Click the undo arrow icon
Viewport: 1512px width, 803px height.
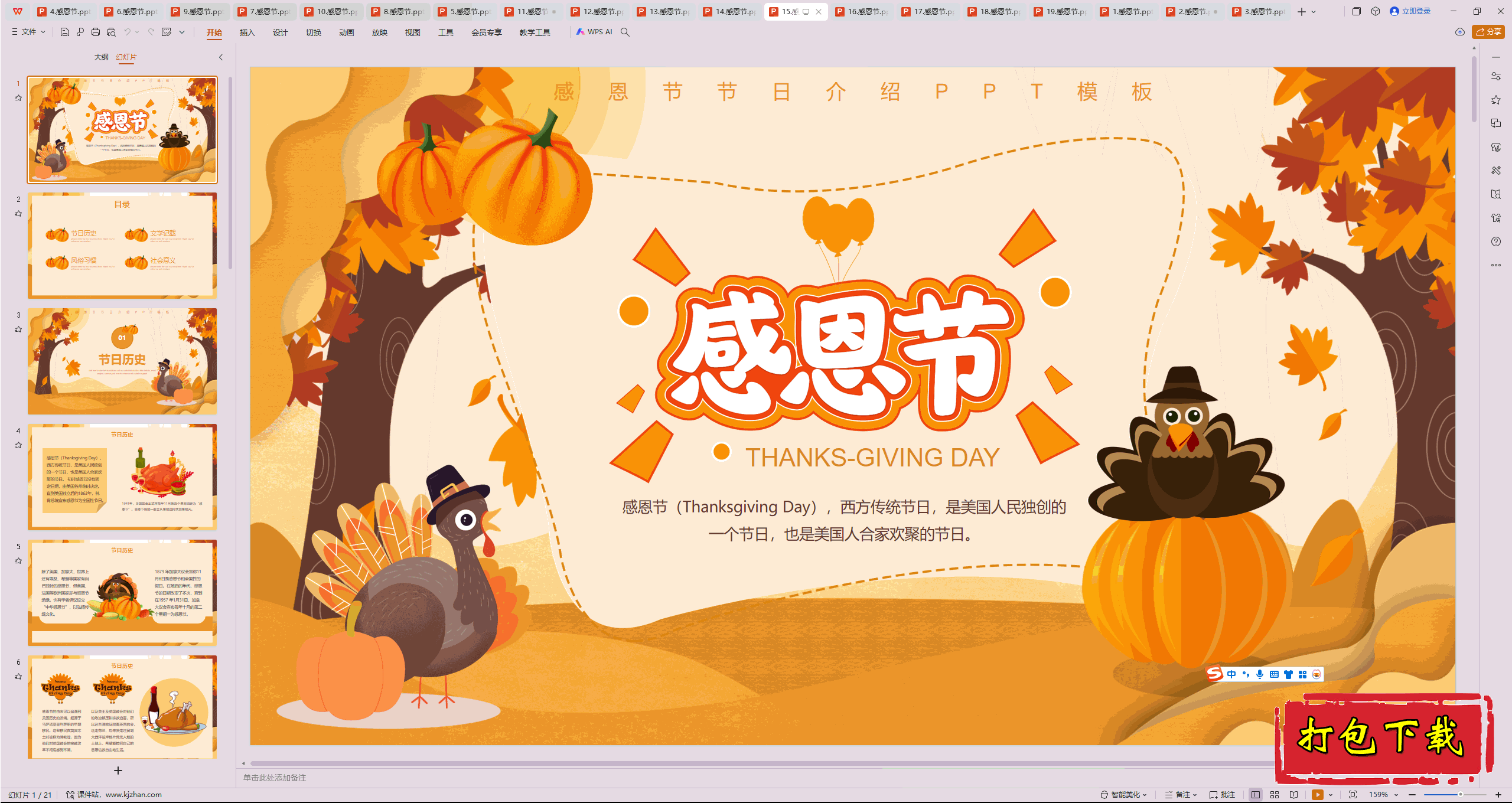127,32
